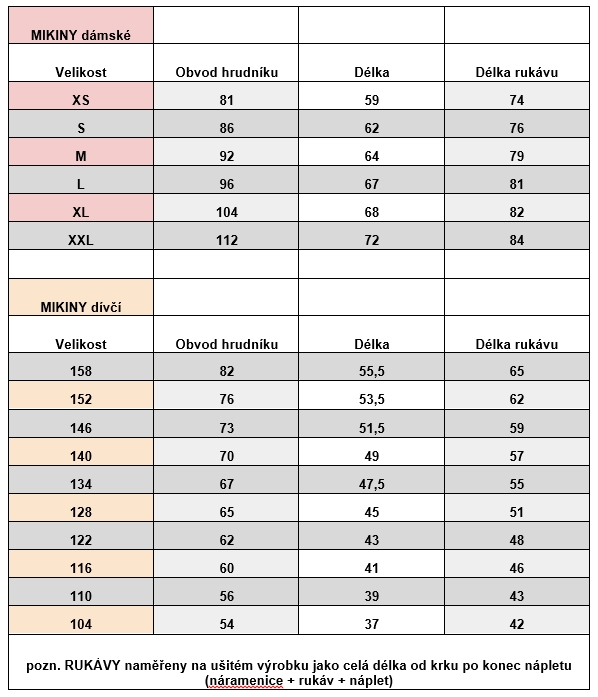
Task: Click the sleeve value 74 for XS
Action: pyautogui.click(x=517, y=96)
